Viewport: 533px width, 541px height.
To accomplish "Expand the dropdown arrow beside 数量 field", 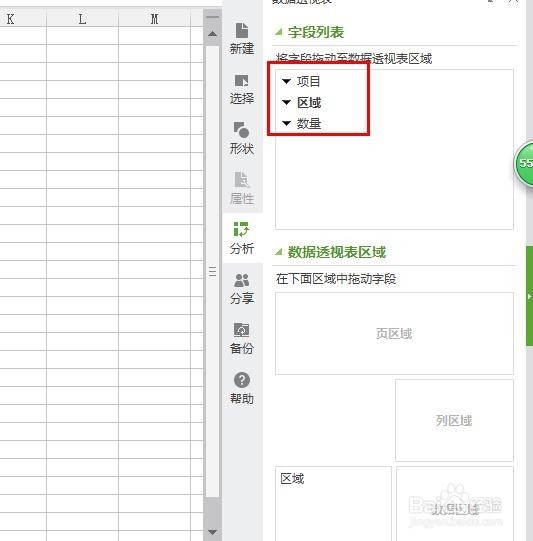I will click(x=286, y=123).
